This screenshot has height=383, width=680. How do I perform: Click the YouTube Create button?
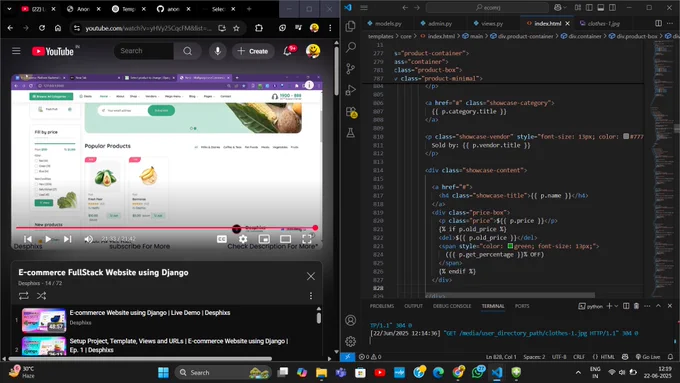tap(253, 51)
